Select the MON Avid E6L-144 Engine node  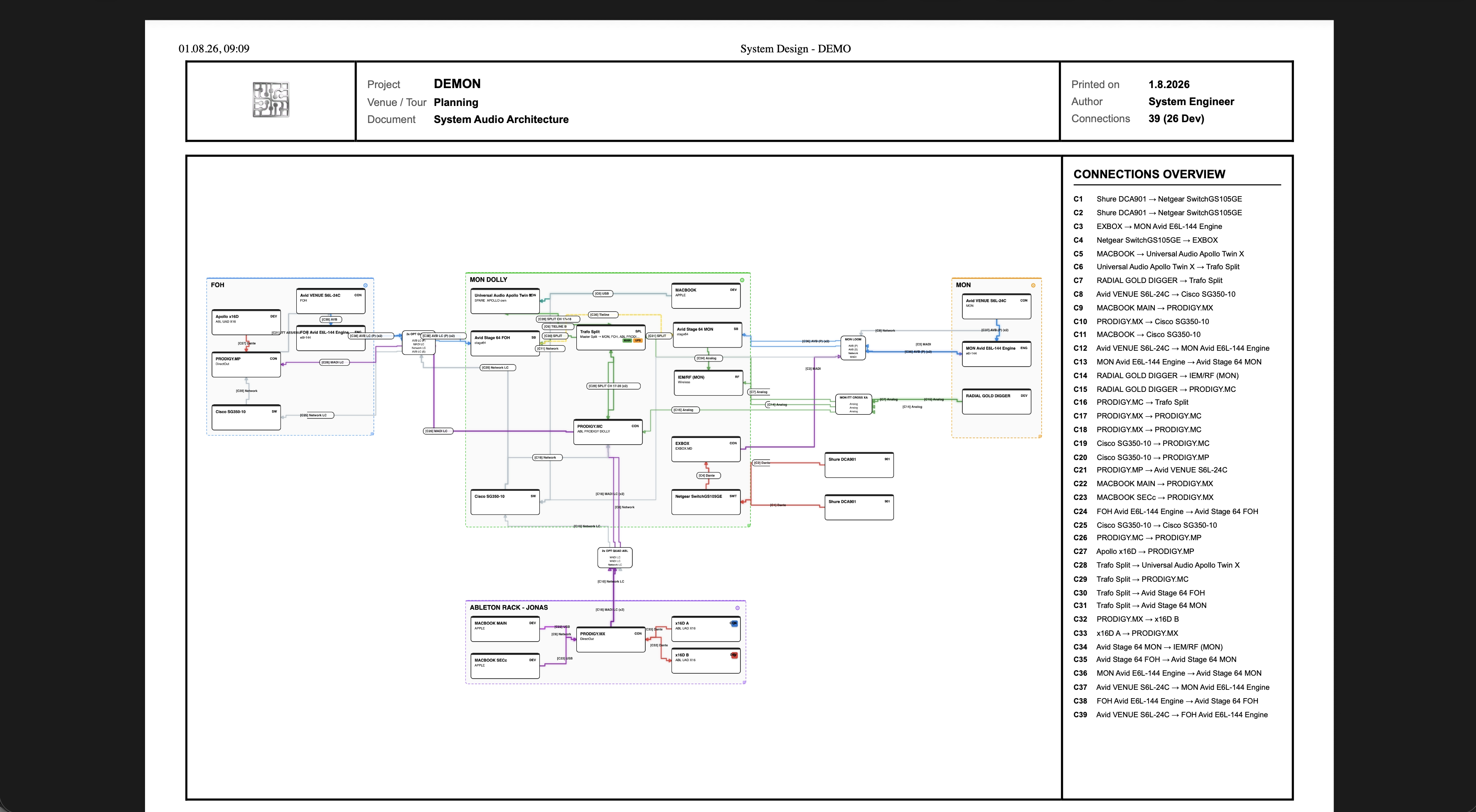coord(996,354)
